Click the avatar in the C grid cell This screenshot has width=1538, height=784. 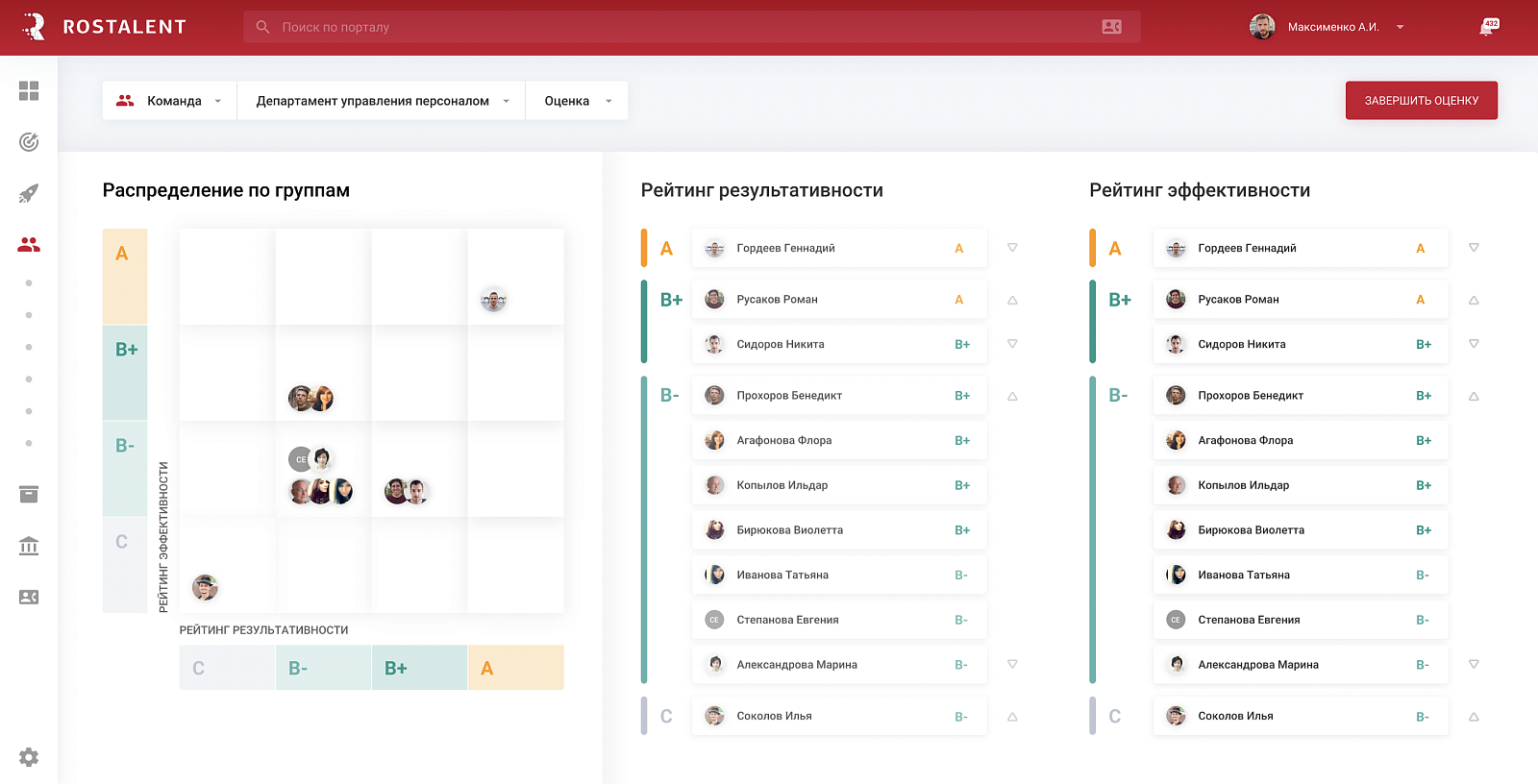[205, 587]
